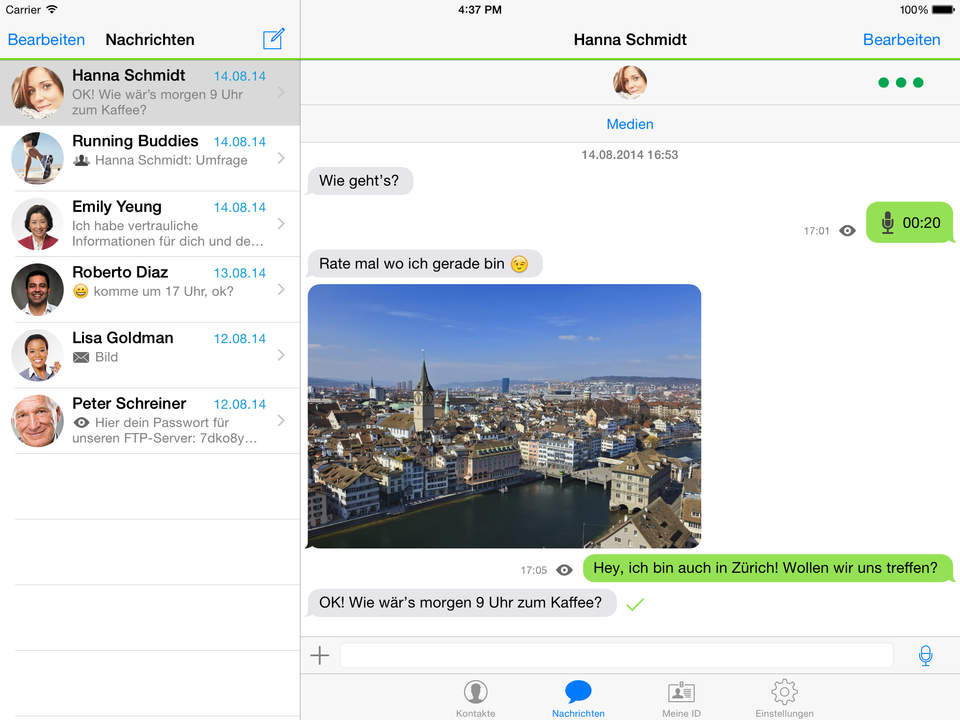
Task: Focus the message text input field
Action: [615, 656]
